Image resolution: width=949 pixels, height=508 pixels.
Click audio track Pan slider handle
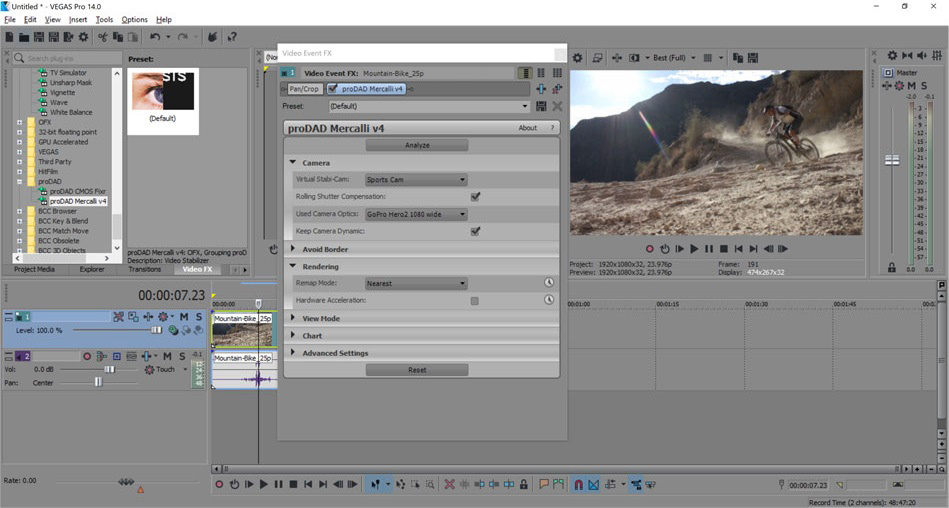tap(98, 383)
